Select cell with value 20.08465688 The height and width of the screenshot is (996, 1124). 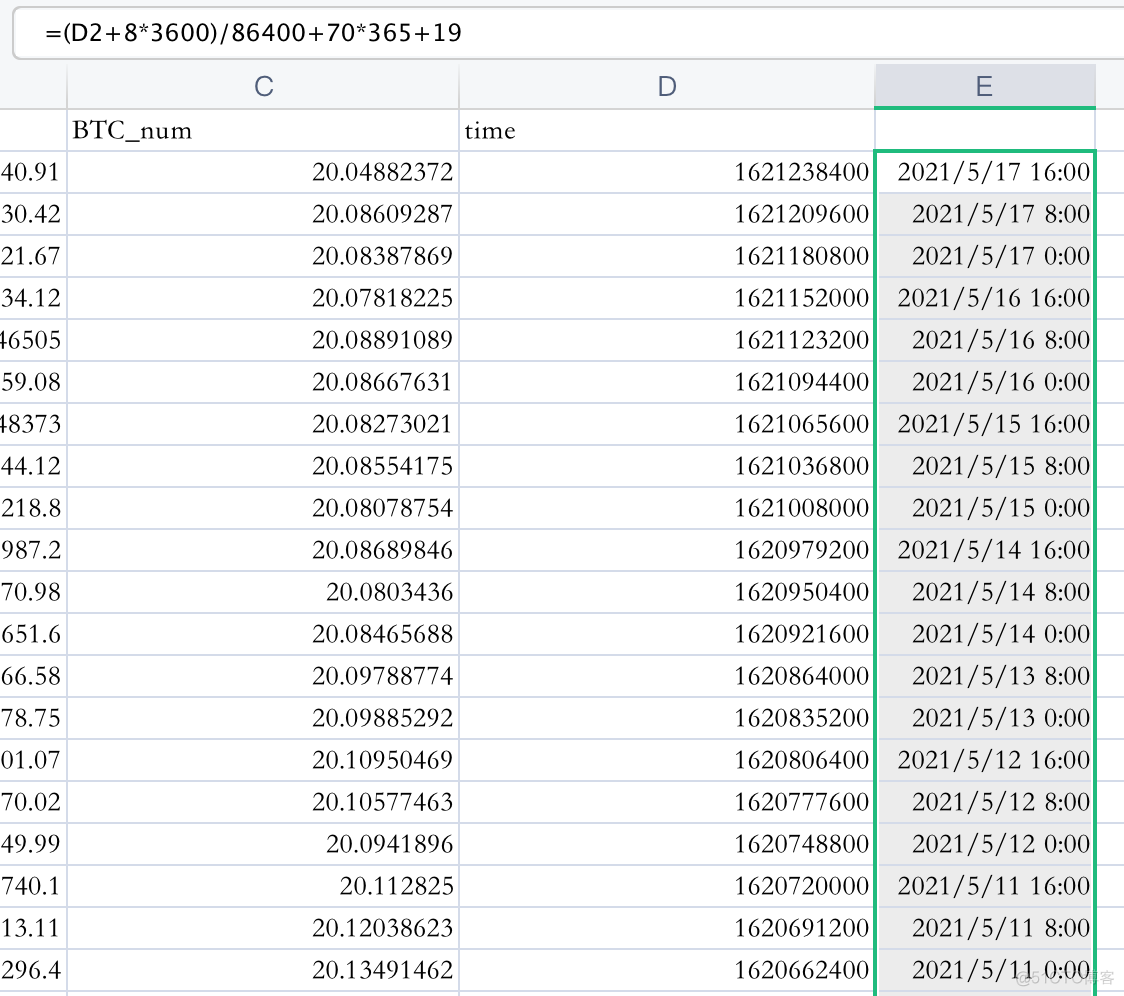pos(263,634)
